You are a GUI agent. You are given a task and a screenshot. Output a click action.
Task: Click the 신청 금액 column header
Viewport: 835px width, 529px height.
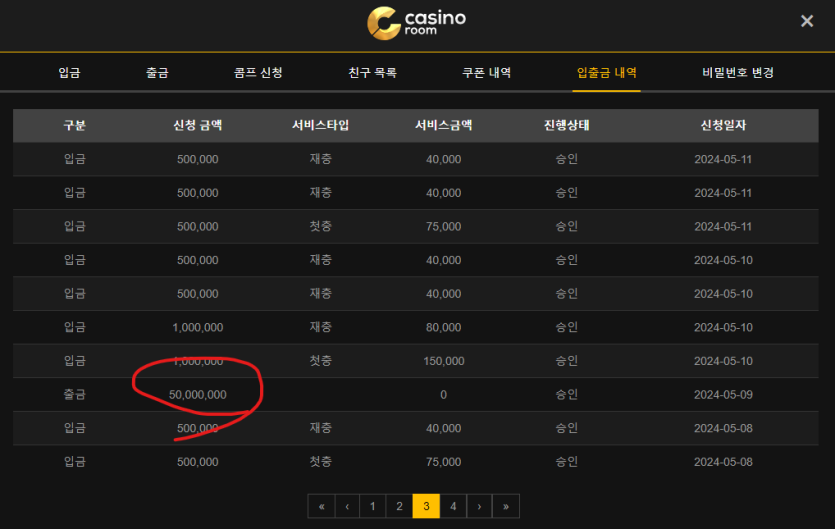pyautogui.click(x=197, y=126)
